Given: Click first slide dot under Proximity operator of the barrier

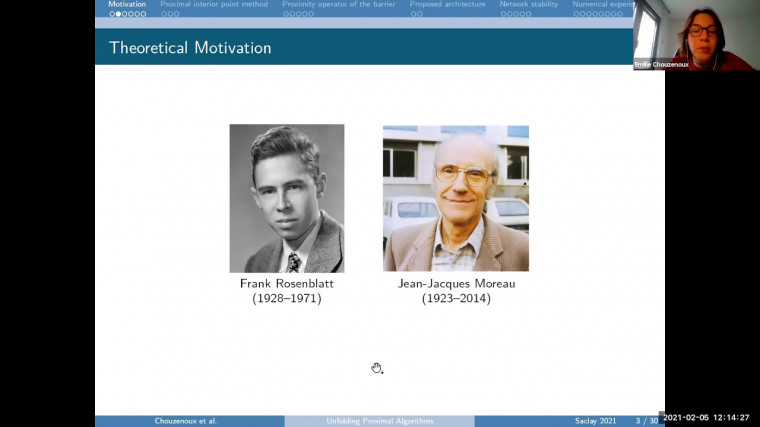Looking at the screenshot, I should tap(285, 14).
